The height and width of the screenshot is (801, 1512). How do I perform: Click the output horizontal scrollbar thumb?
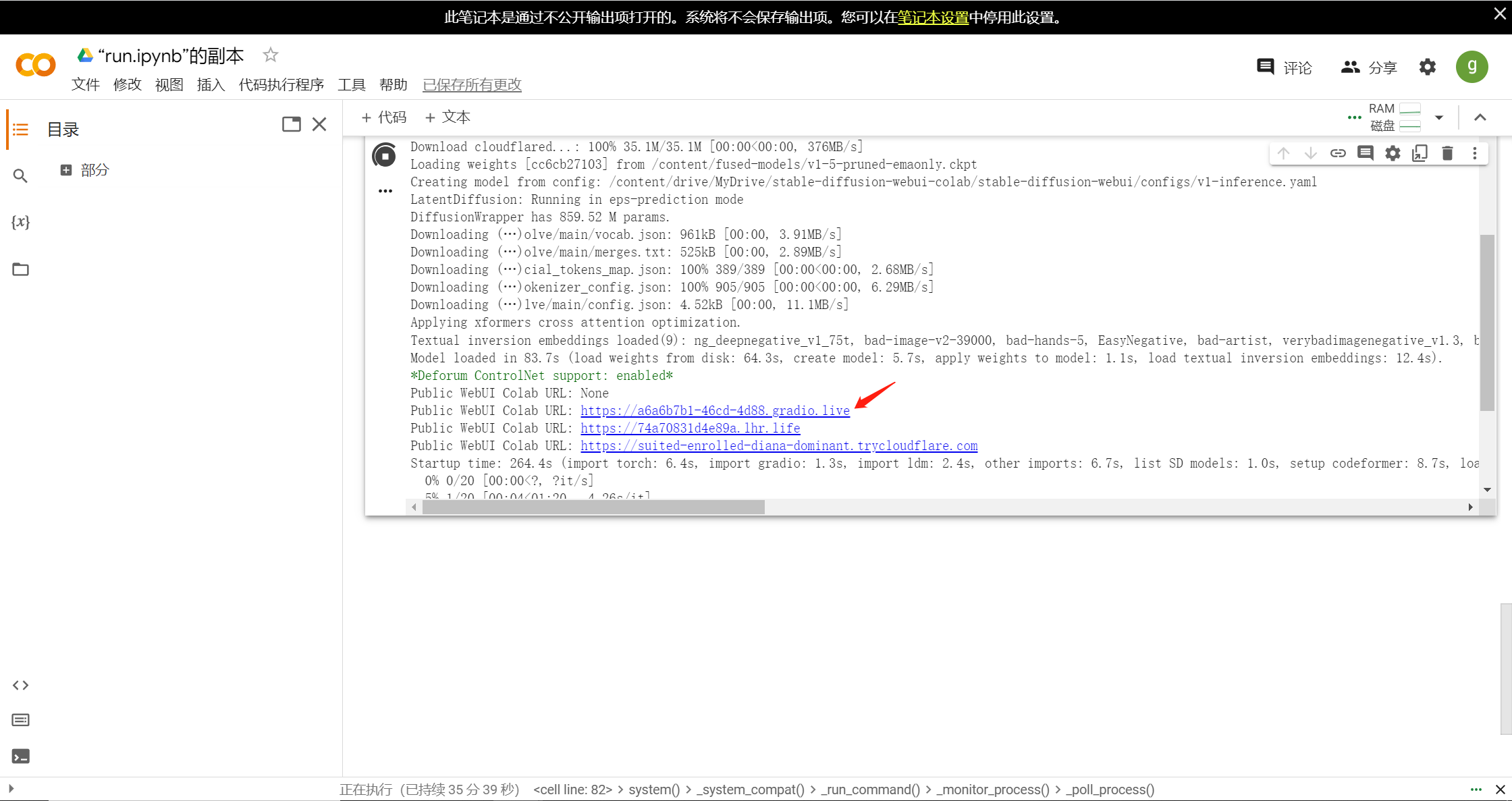[593, 507]
